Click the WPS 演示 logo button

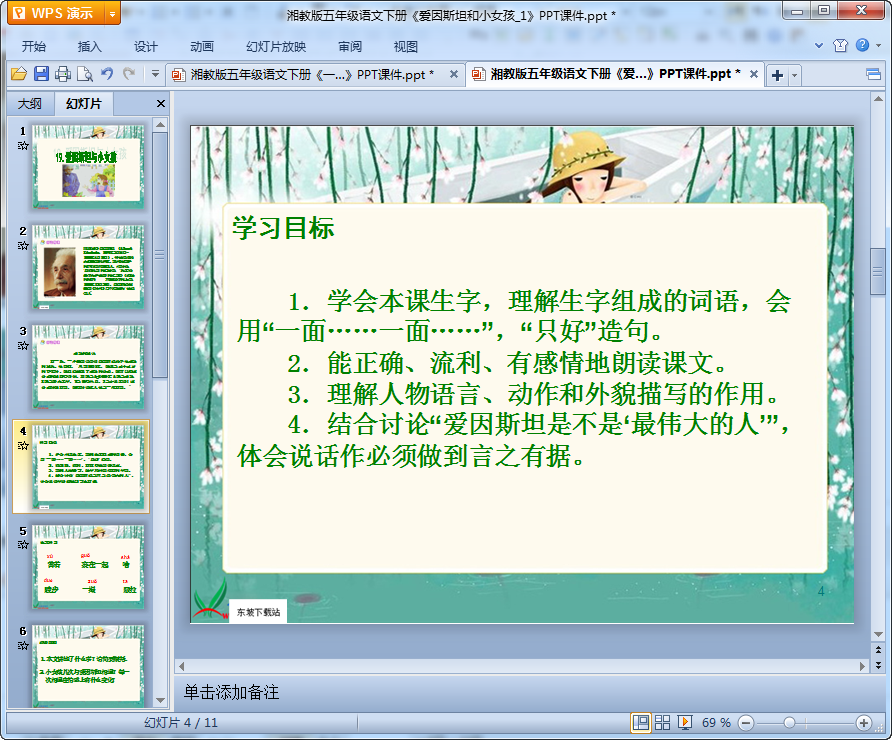click(56, 14)
